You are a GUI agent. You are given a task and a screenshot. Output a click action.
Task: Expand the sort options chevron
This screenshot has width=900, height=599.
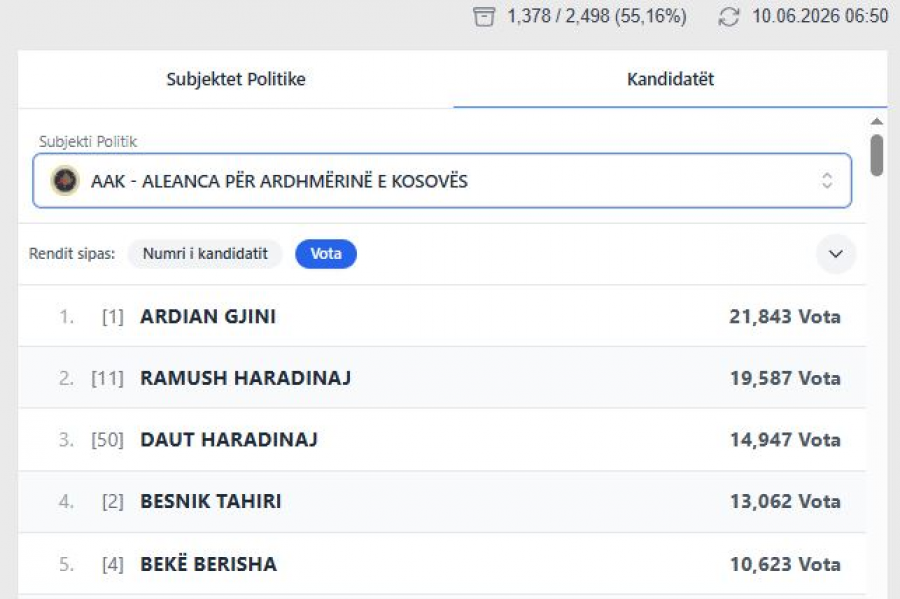836,254
